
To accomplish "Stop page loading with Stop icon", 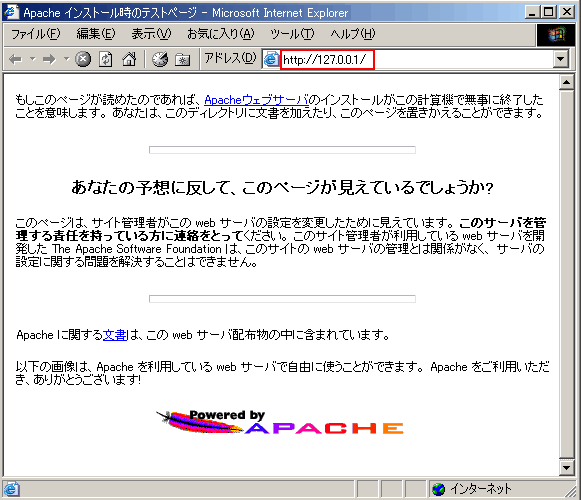I will [x=83, y=59].
